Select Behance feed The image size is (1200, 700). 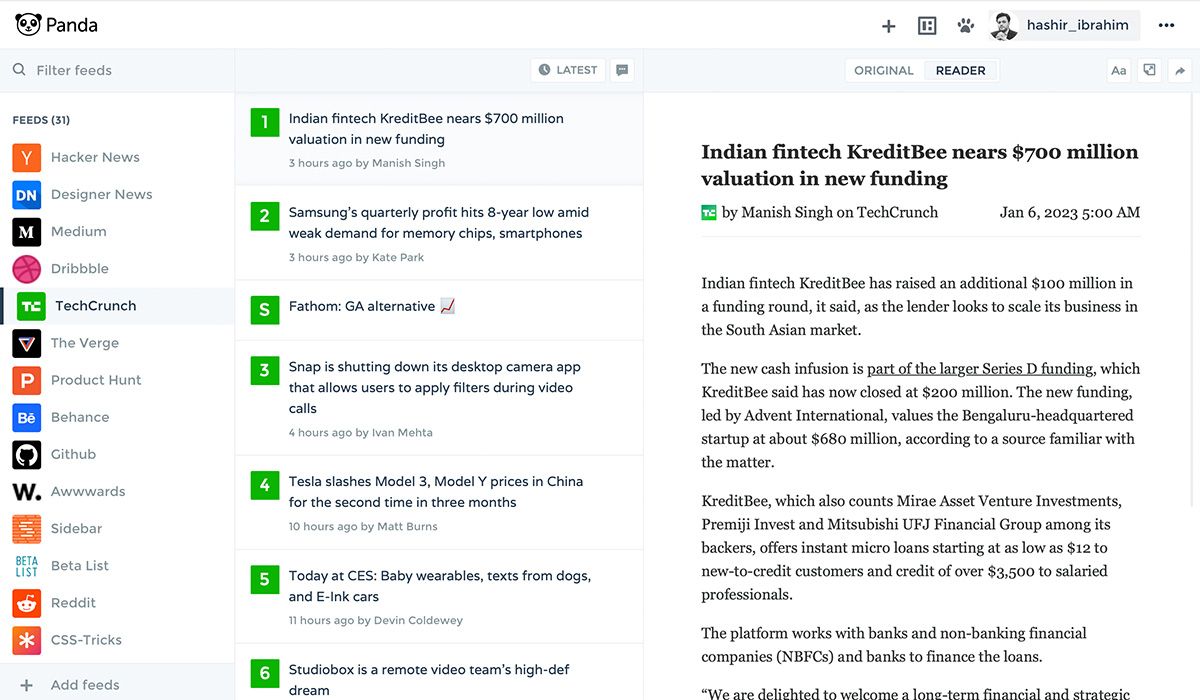(x=117, y=417)
